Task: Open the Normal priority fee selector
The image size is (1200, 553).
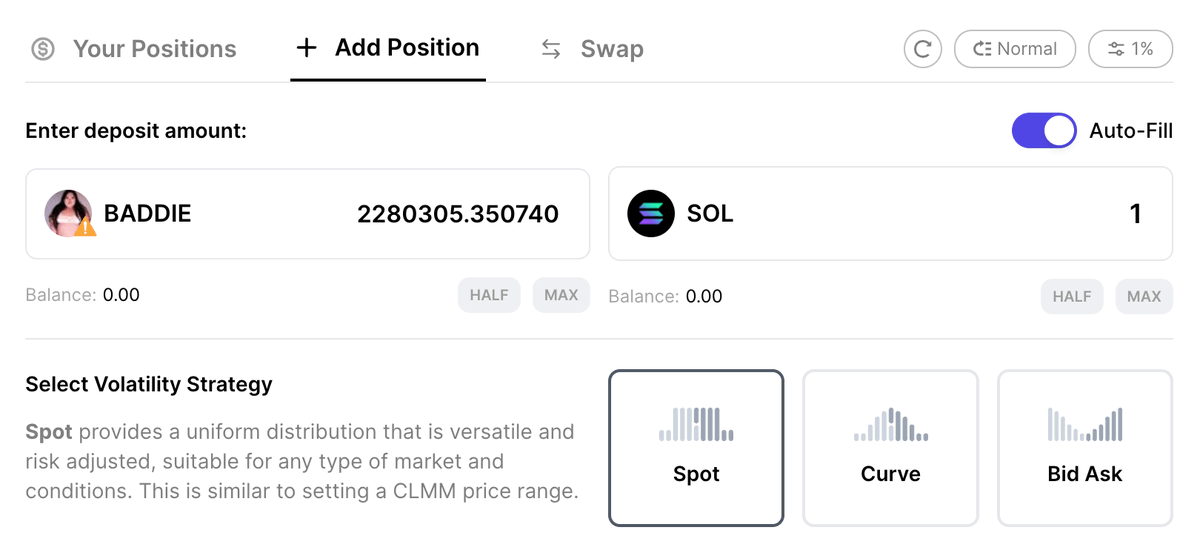Action: pos(1014,49)
